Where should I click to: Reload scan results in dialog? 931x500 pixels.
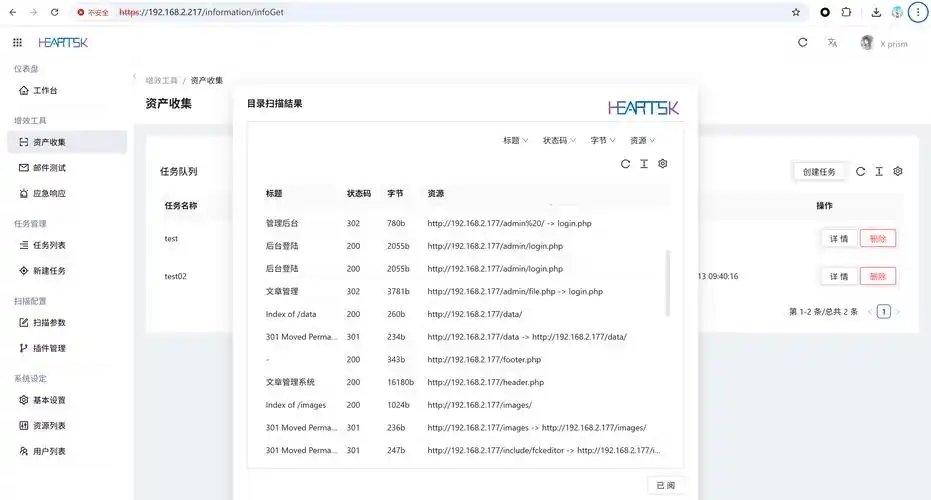point(625,164)
